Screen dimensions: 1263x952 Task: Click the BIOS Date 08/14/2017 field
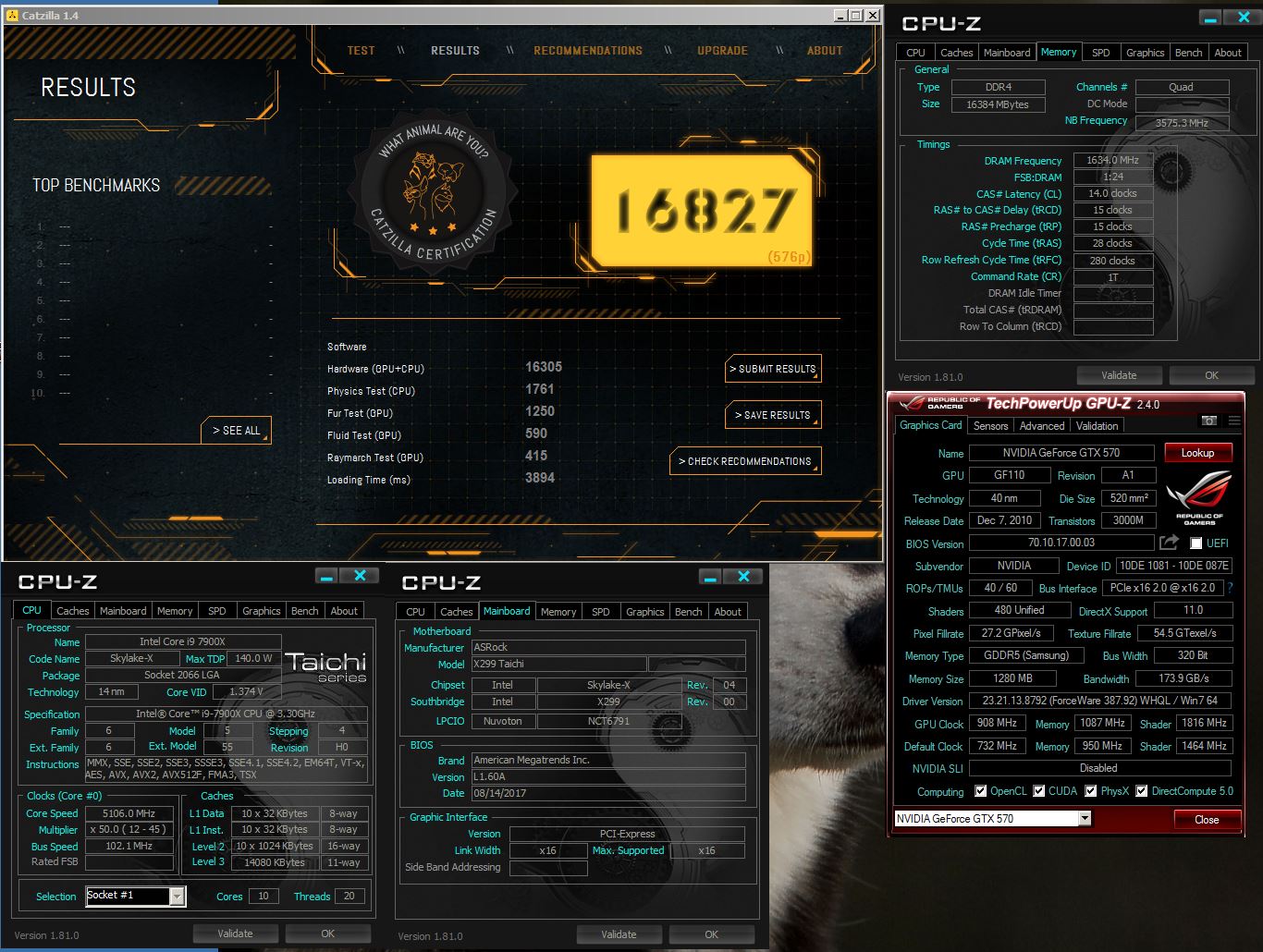608,793
